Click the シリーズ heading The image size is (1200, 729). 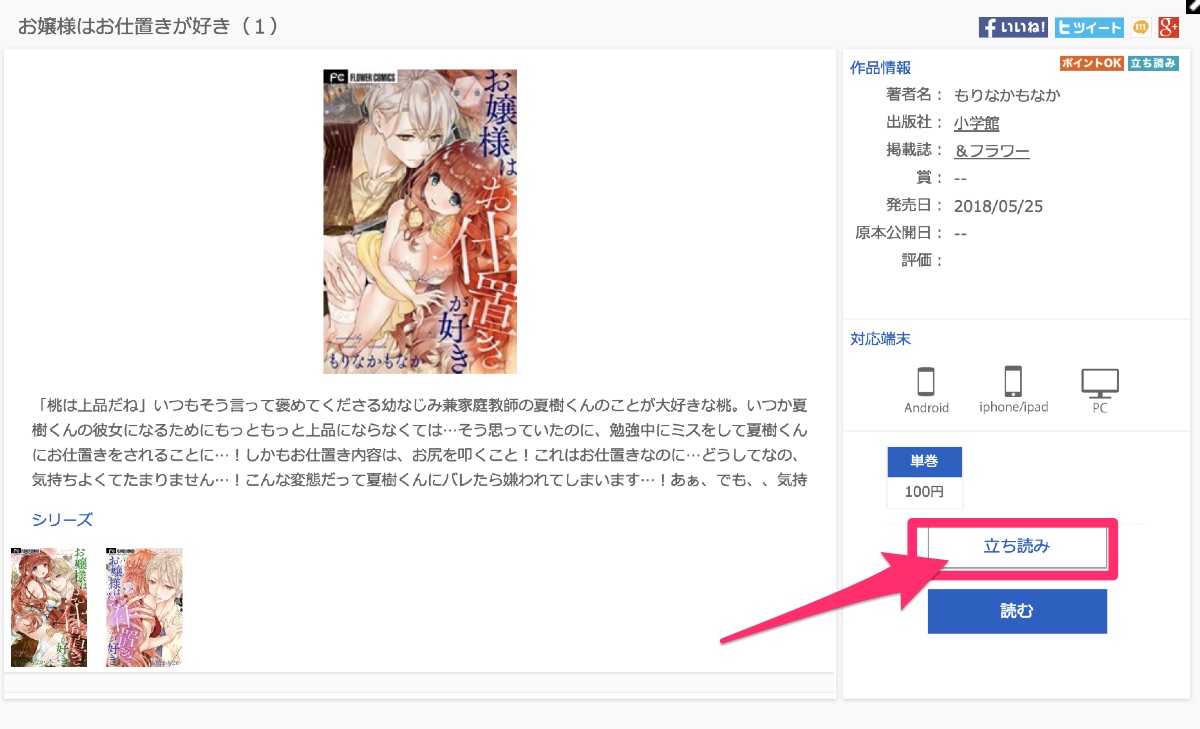pos(62,519)
